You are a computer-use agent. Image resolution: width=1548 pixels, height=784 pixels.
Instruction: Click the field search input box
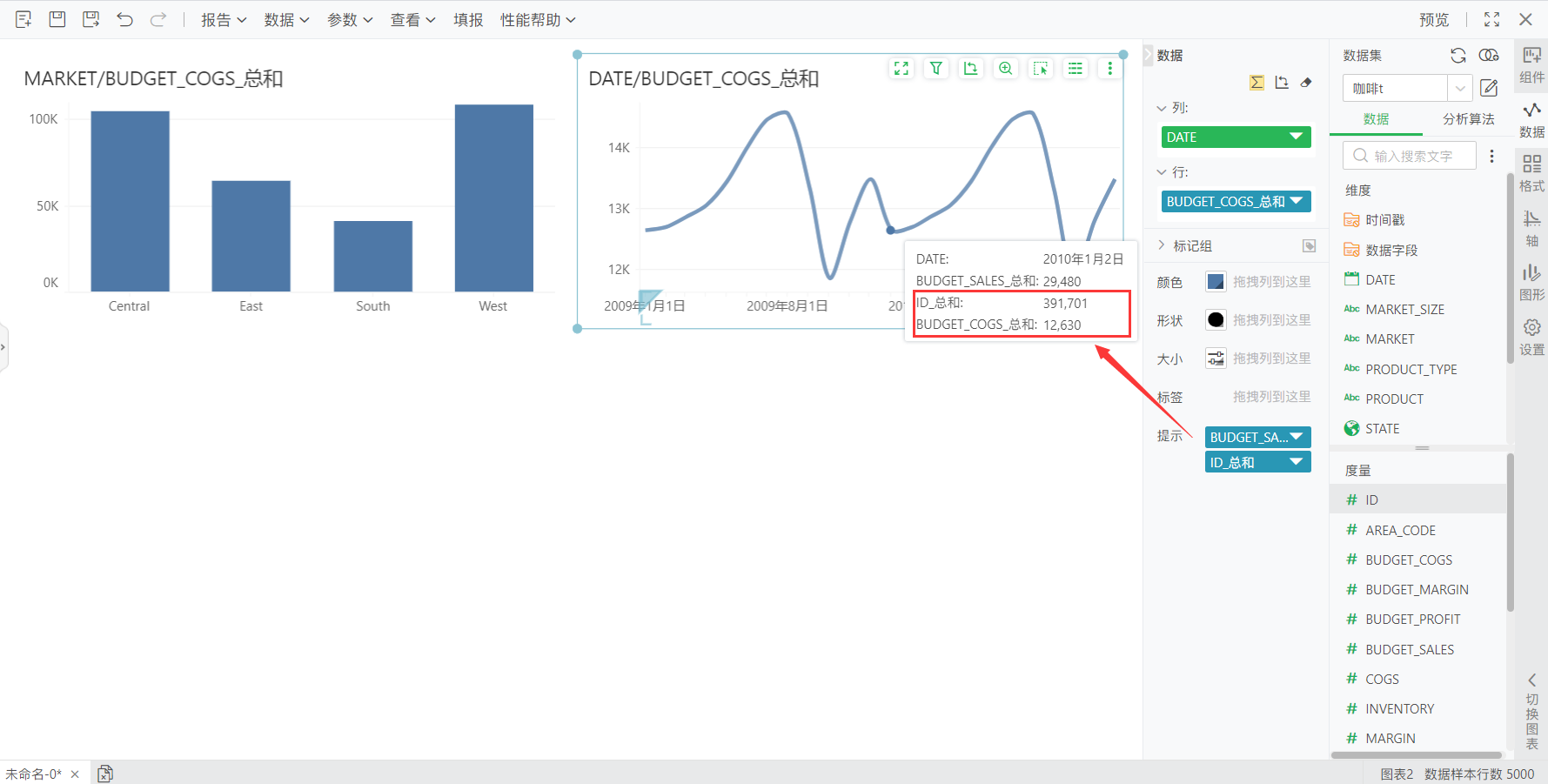[1410, 156]
